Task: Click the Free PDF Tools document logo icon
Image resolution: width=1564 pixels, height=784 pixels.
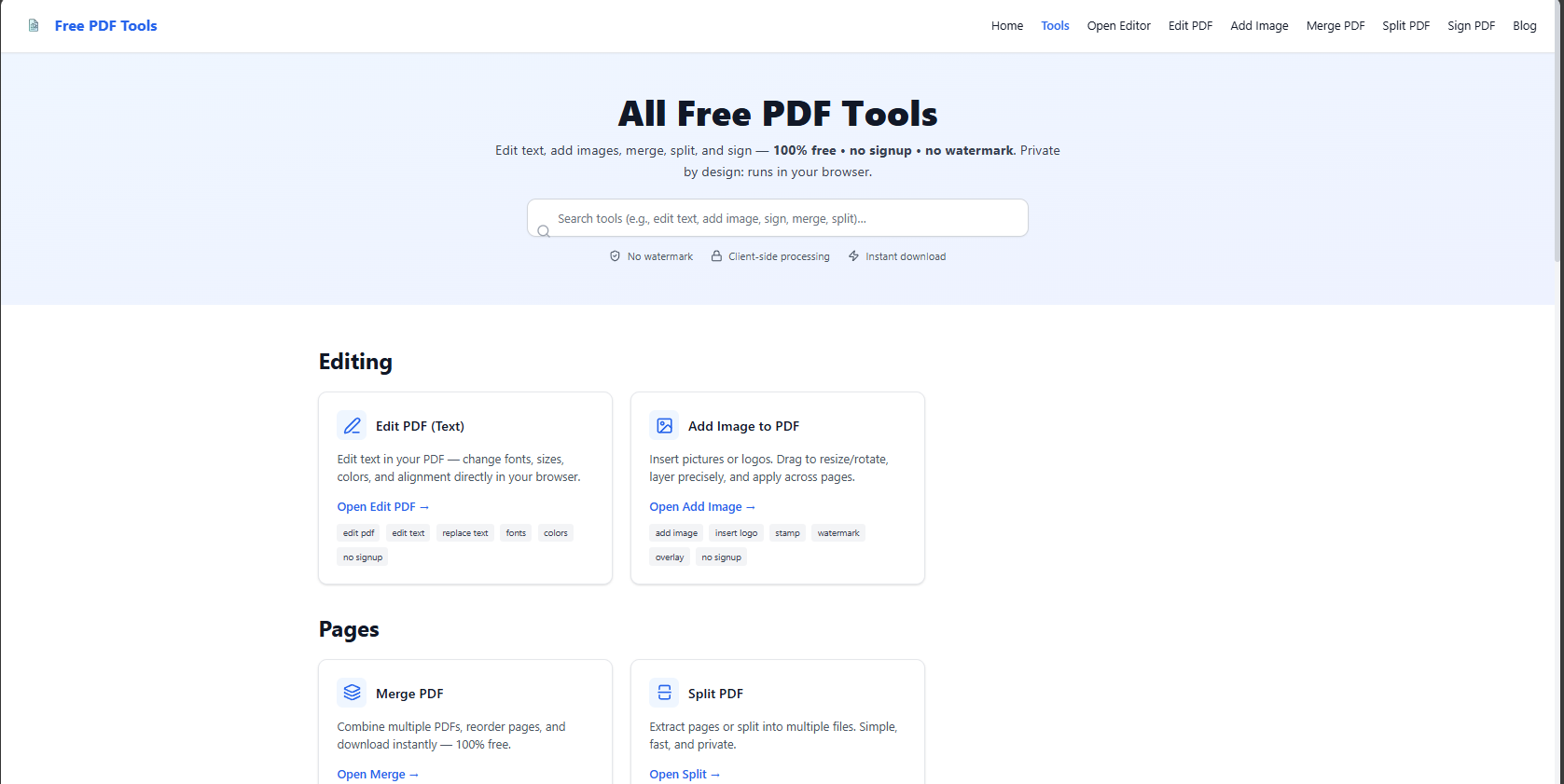Action: (x=34, y=25)
